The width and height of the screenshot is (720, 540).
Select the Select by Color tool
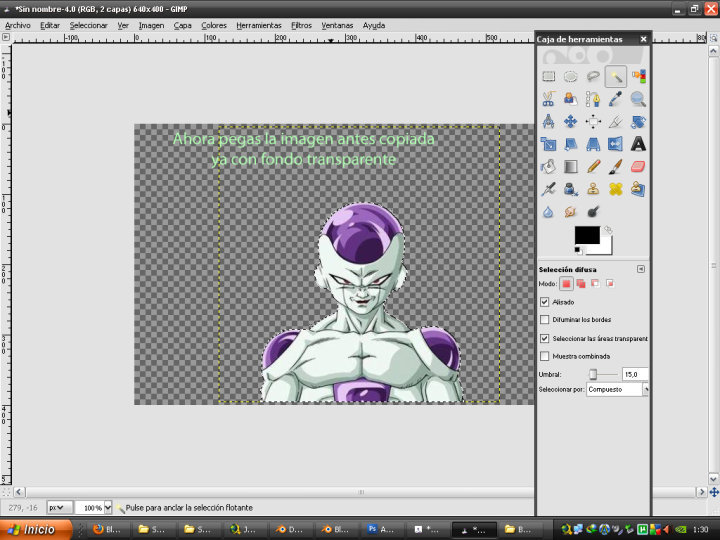point(638,76)
